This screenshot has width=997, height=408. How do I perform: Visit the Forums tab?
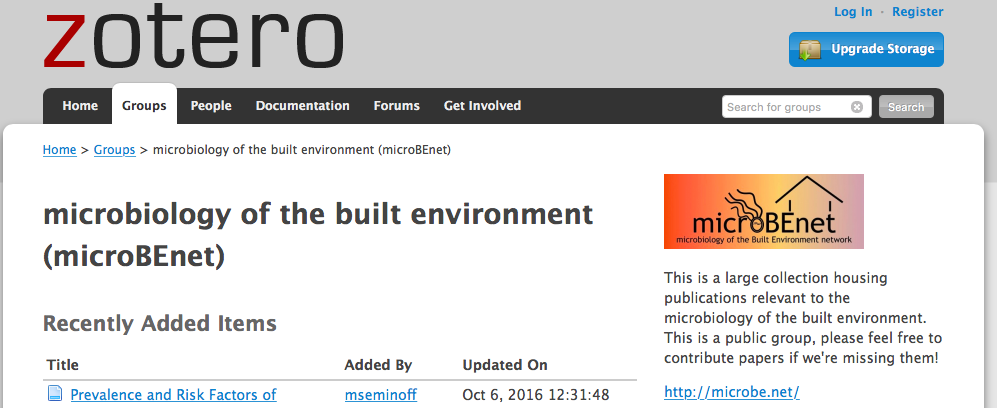pos(397,105)
